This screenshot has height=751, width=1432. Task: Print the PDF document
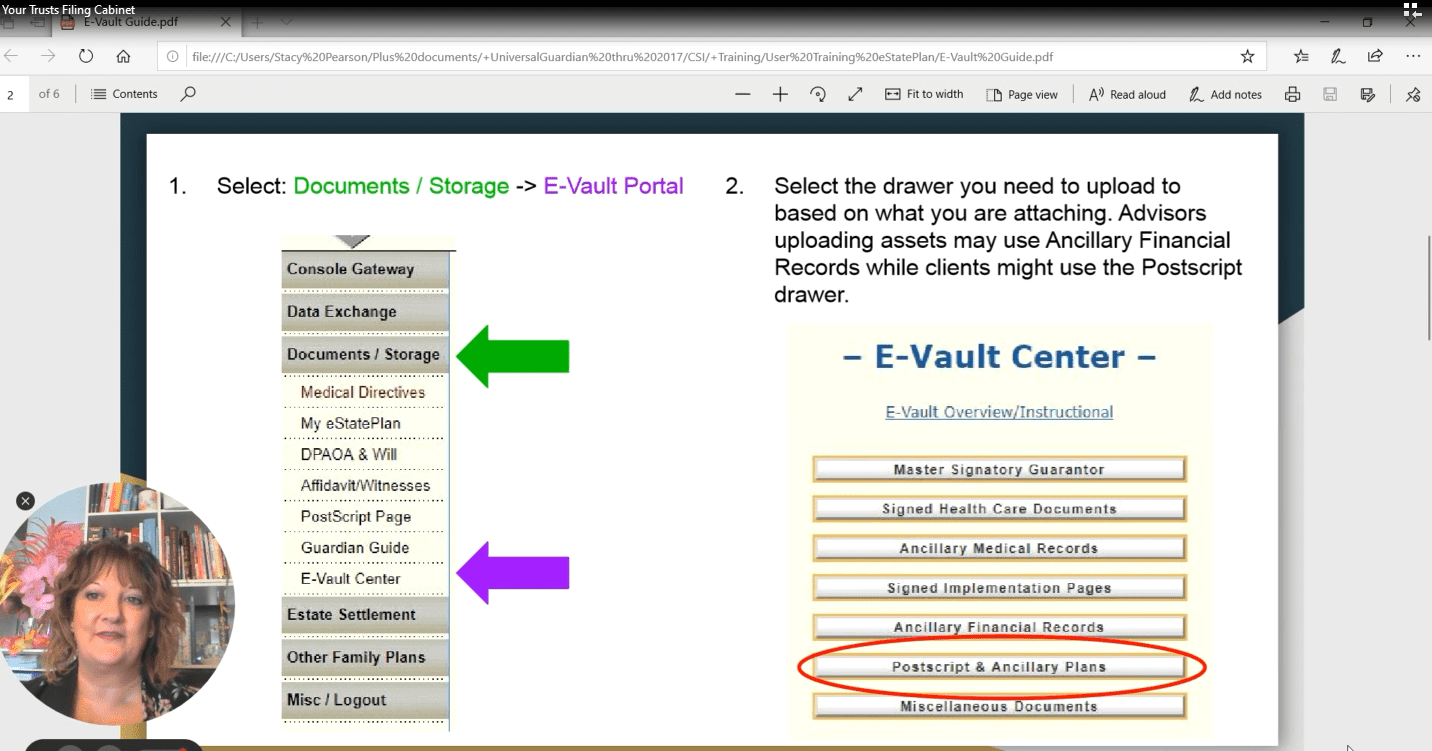click(1292, 94)
